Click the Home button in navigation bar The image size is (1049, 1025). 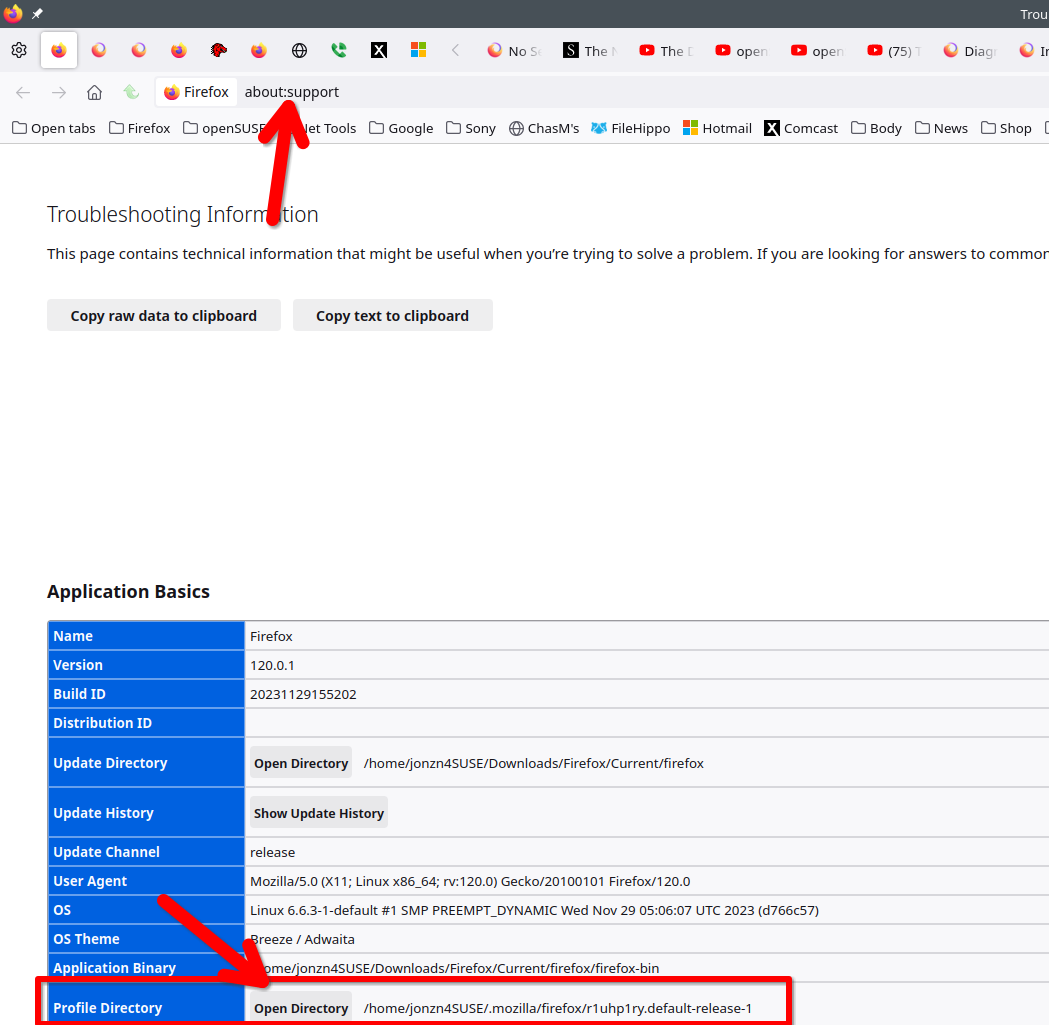click(94, 92)
